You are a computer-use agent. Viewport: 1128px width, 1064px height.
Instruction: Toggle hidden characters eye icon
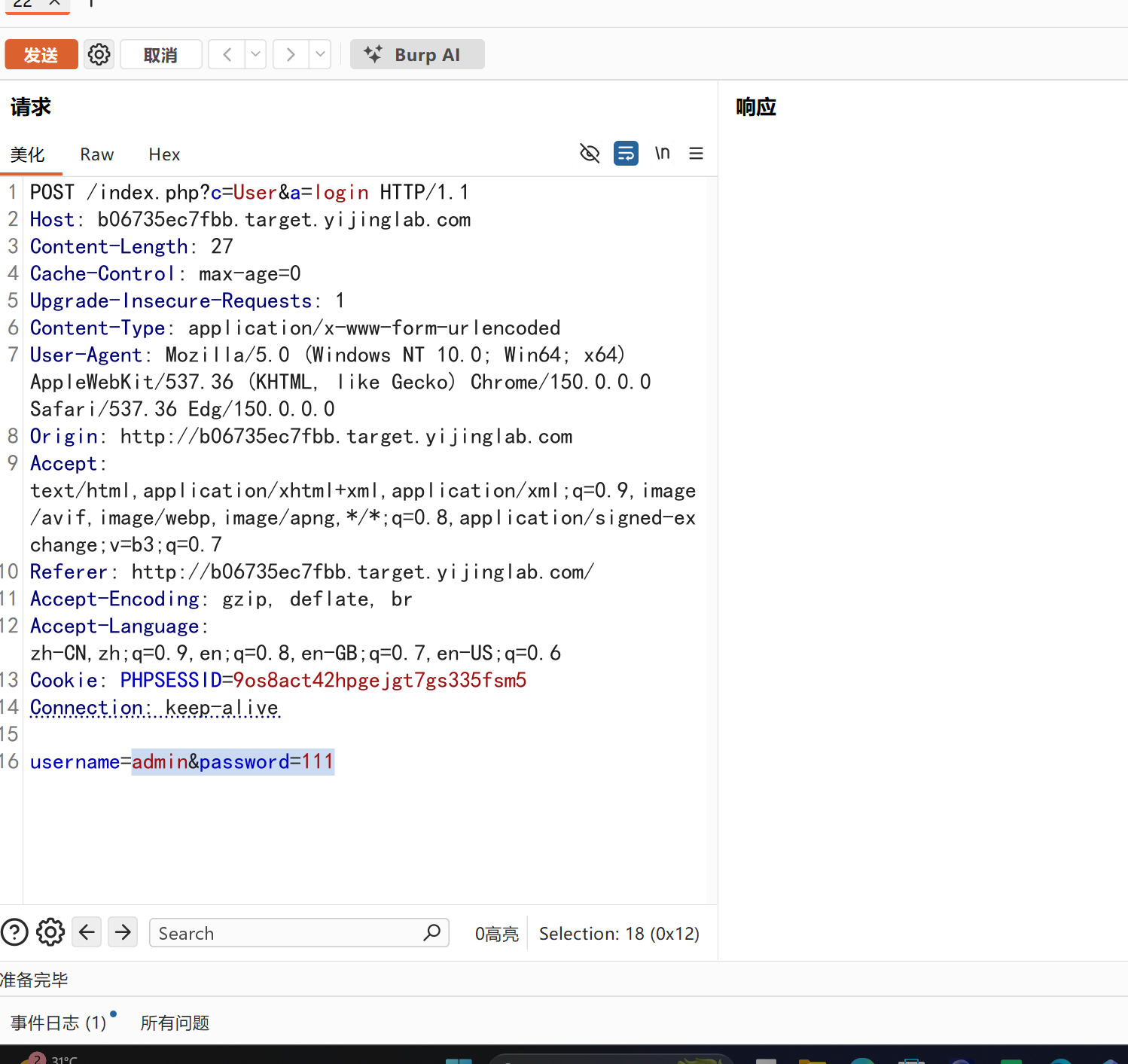click(x=590, y=154)
